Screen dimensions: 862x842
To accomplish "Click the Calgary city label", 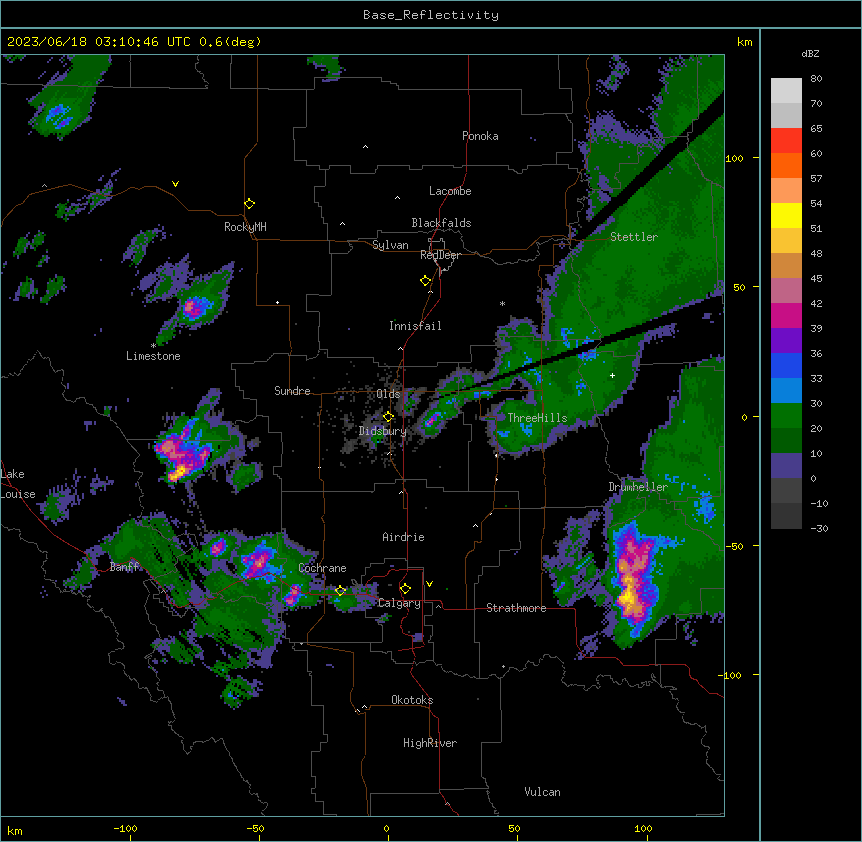I will [x=399, y=603].
